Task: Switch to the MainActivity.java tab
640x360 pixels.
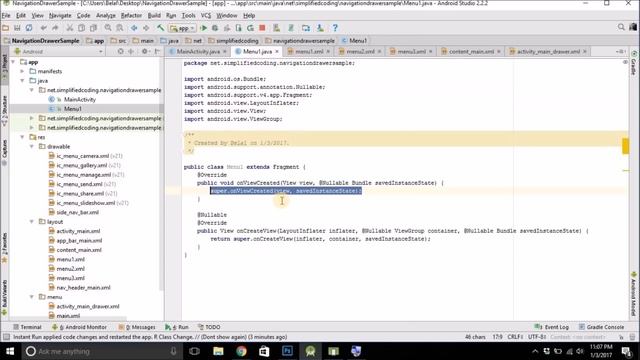Action: click(x=198, y=51)
